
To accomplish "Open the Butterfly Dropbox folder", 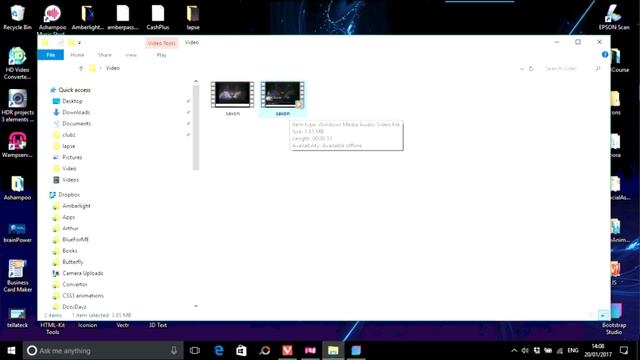I will click(x=73, y=262).
